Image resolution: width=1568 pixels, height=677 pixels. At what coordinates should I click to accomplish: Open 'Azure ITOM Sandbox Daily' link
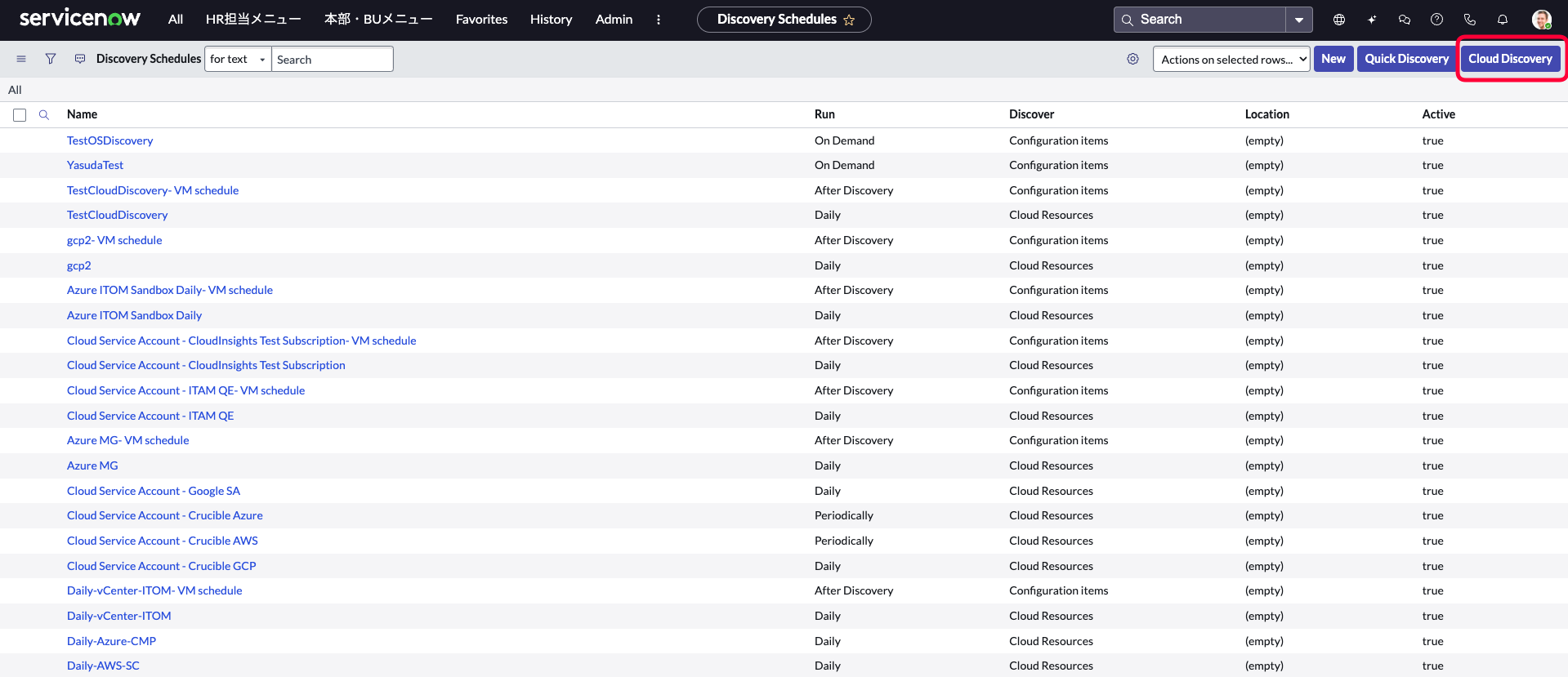click(134, 315)
